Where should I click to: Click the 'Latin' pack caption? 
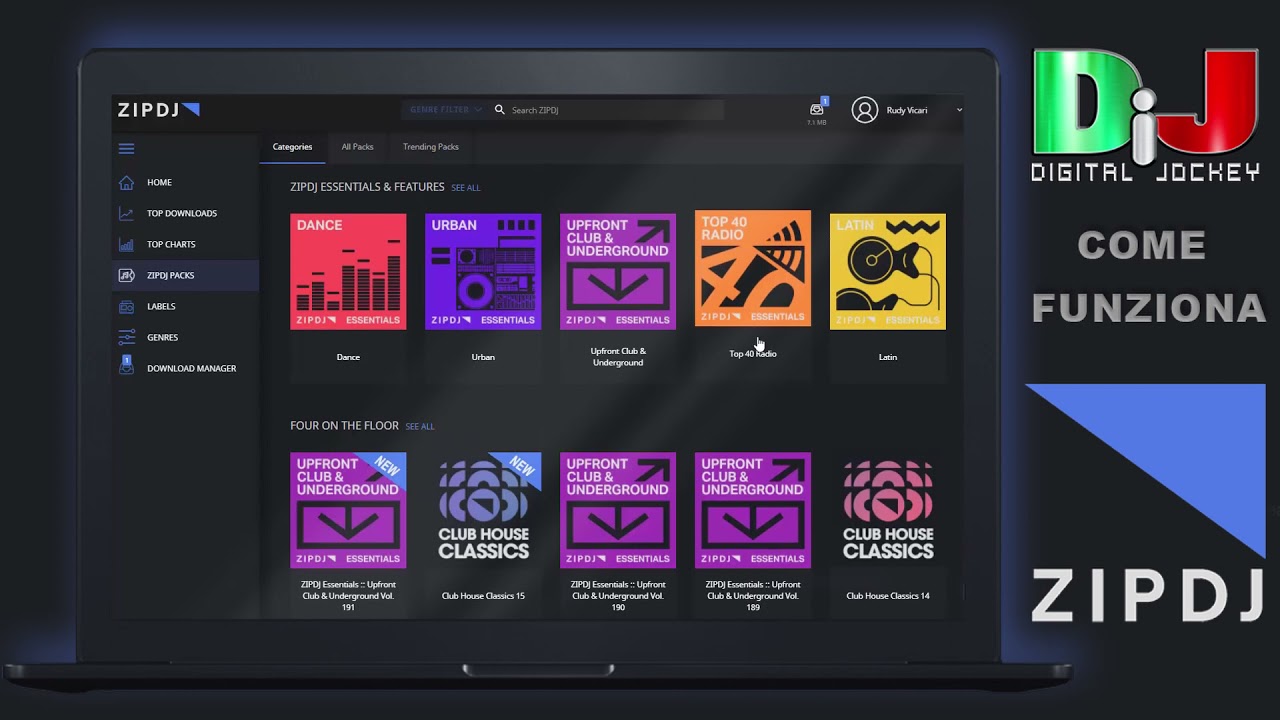[888, 357]
